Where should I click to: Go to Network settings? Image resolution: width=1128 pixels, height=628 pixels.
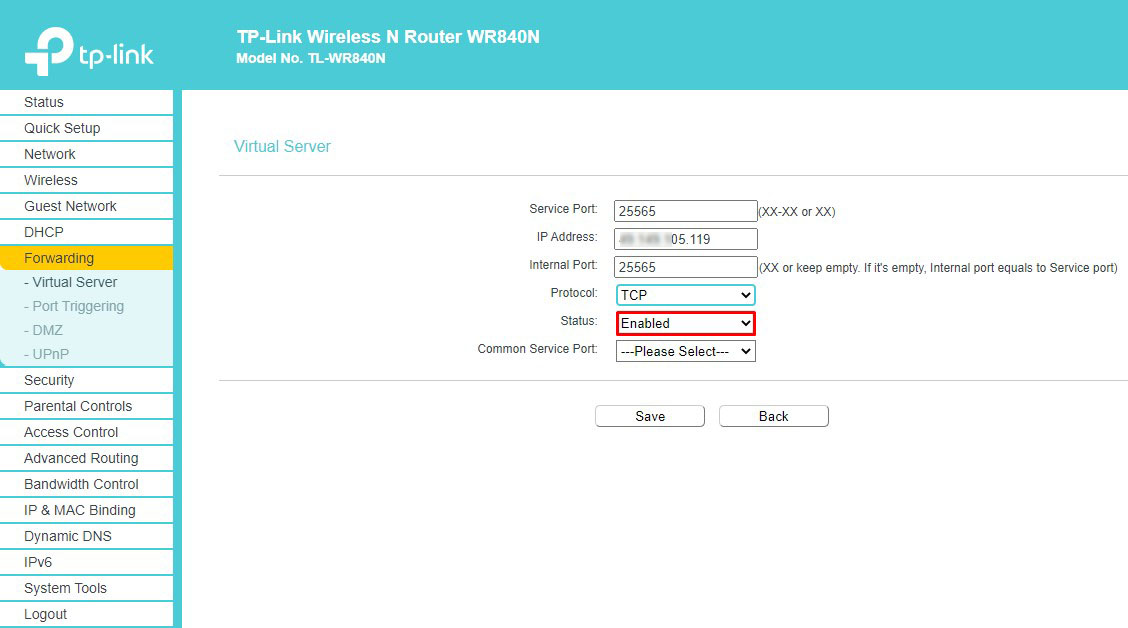[86, 154]
